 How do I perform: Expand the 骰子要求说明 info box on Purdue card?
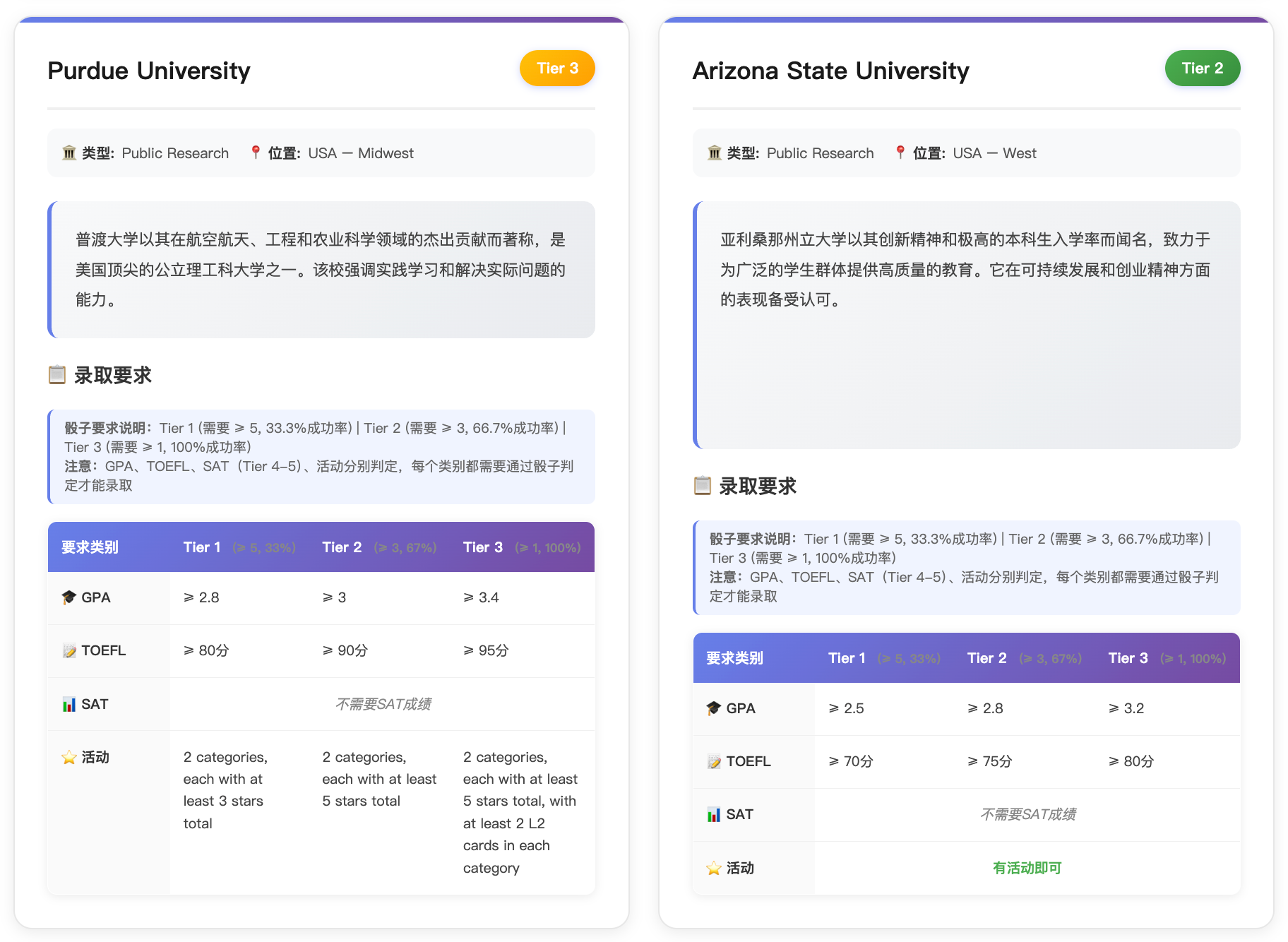(321, 457)
